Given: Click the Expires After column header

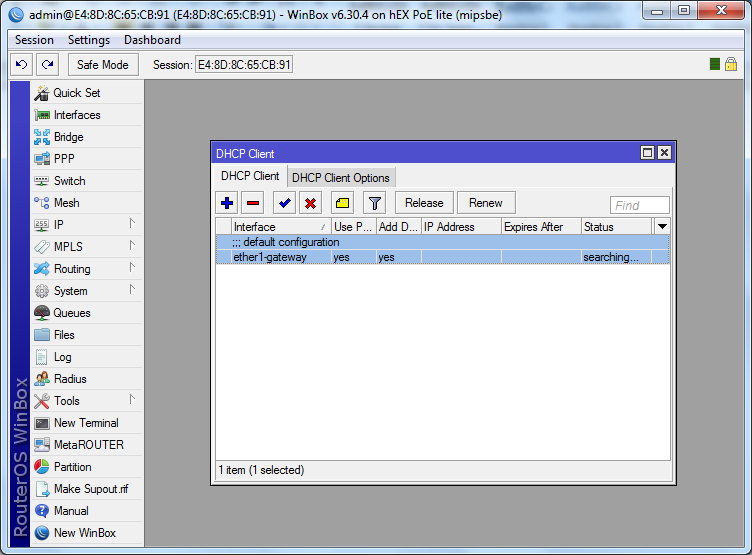Looking at the screenshot, I should point(541,227).
